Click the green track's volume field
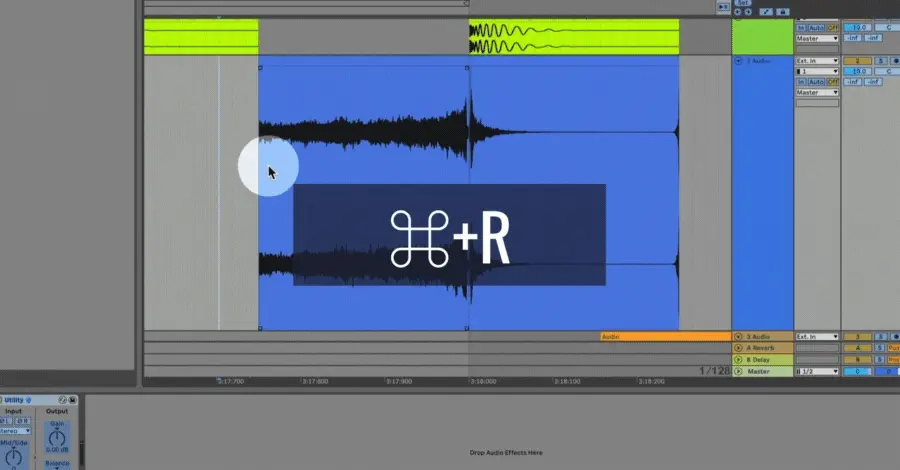 (858, 28)
